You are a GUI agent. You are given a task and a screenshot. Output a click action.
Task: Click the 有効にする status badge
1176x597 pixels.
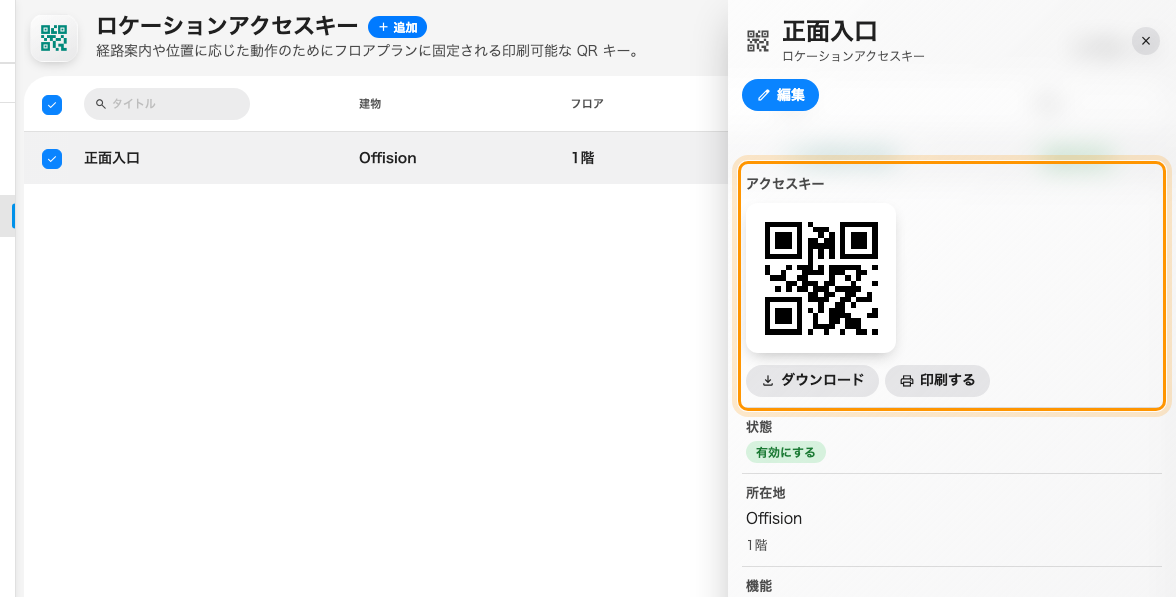coord(785,452)
